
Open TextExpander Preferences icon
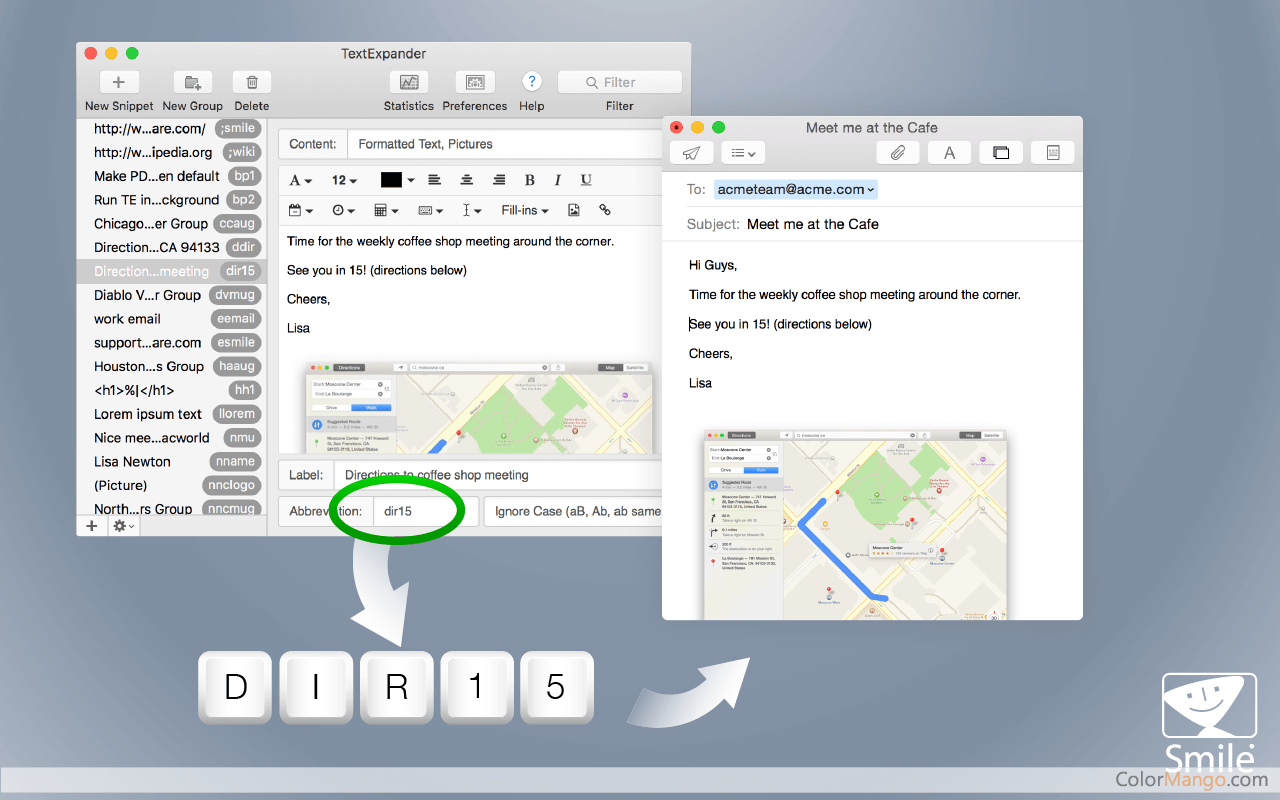pyautogui.click(x=475, y=82)
